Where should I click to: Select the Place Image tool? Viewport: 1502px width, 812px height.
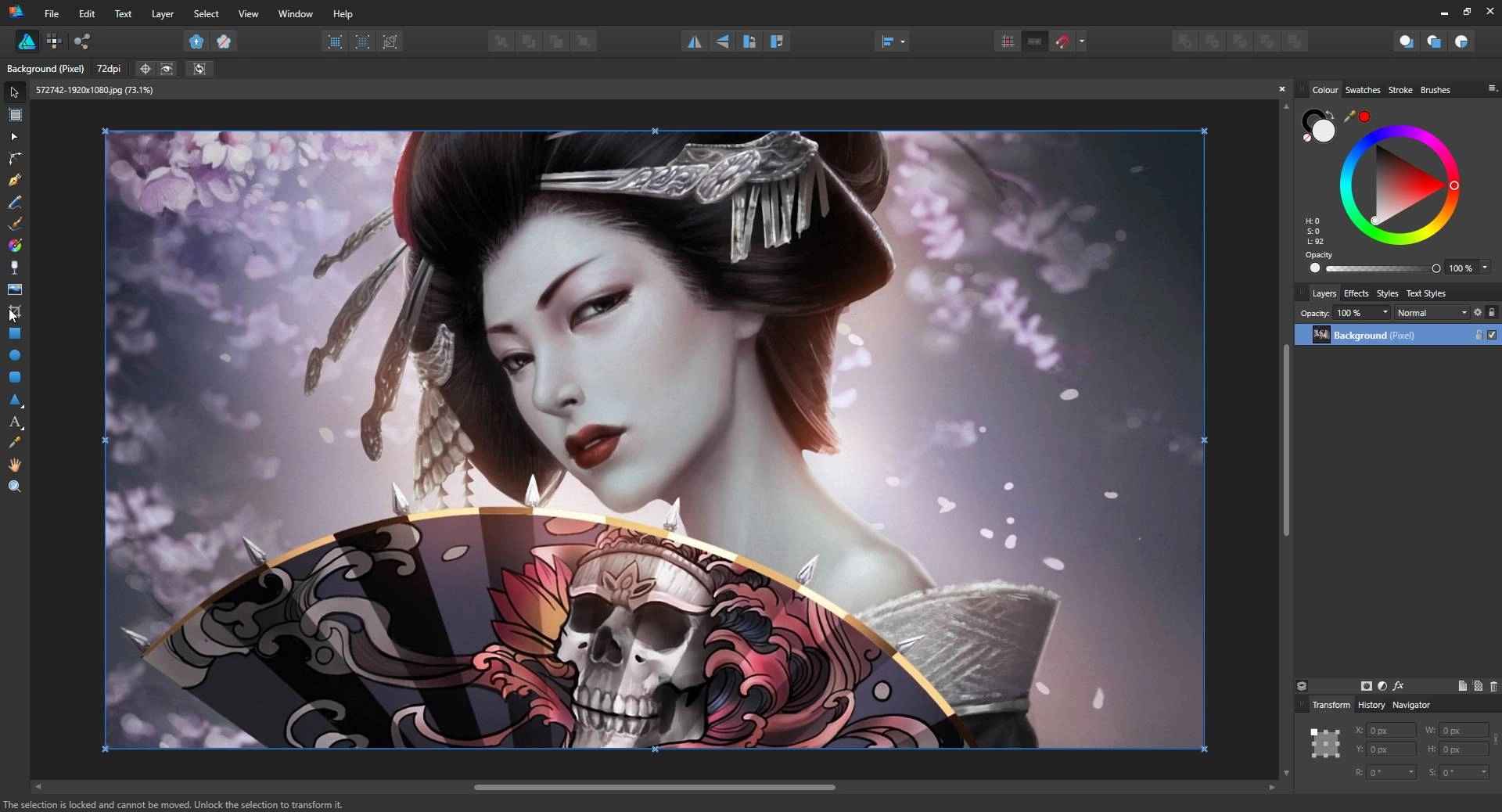click(x=15, y=289)
